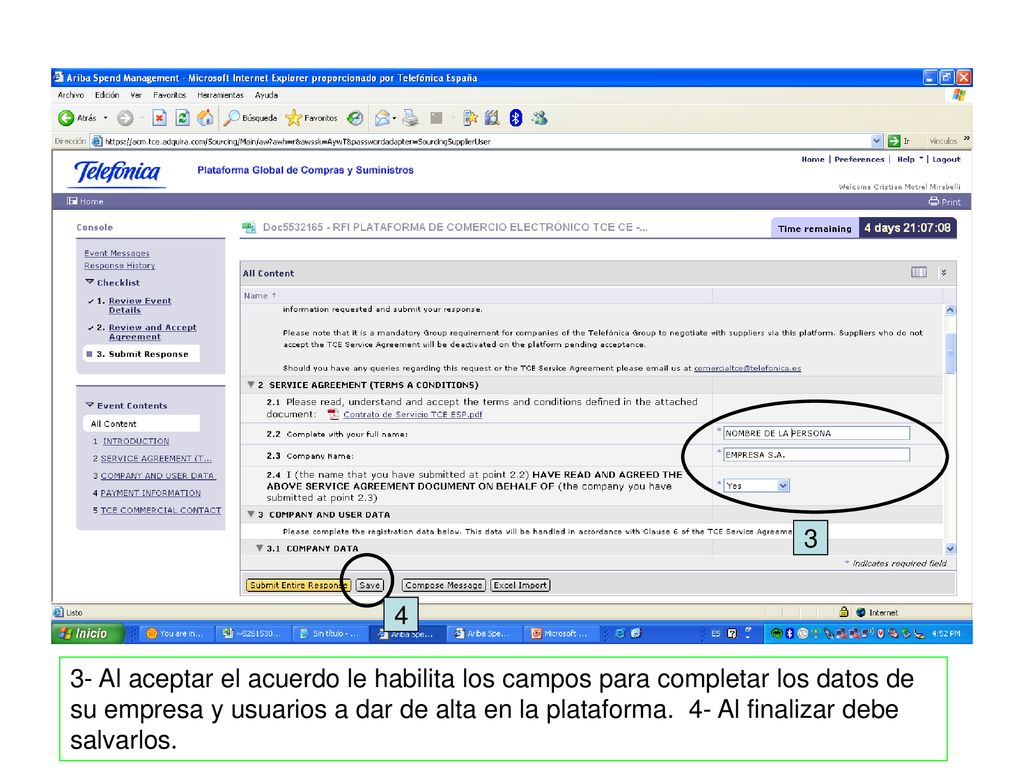Image resolution: width=1024 pixels, height=768 pixels.
Task: Click the green refresh page icon
Action: point(182,118)
